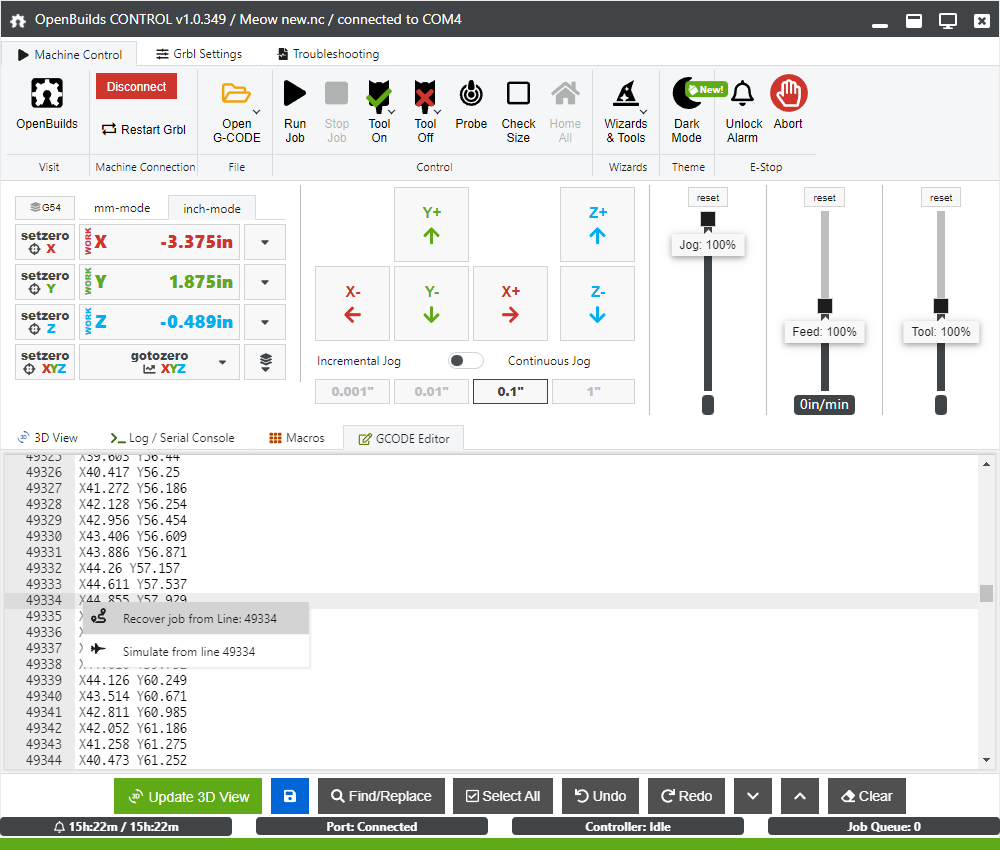Reset the Feed override slider
The height and width of the screenshot is (850, 1000).
(825, 198)
